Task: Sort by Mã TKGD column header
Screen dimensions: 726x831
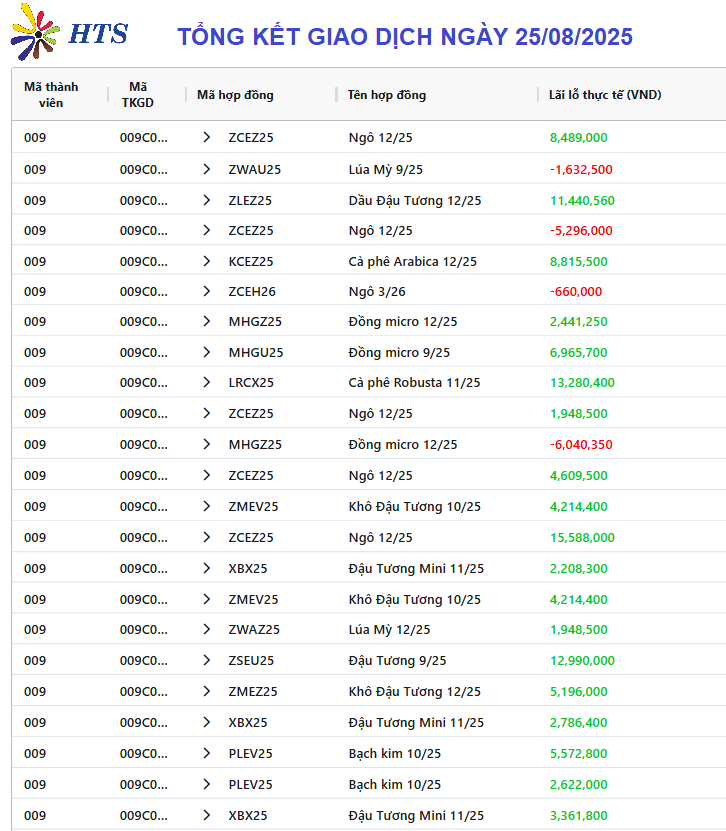Action: [x=138, y=95]
